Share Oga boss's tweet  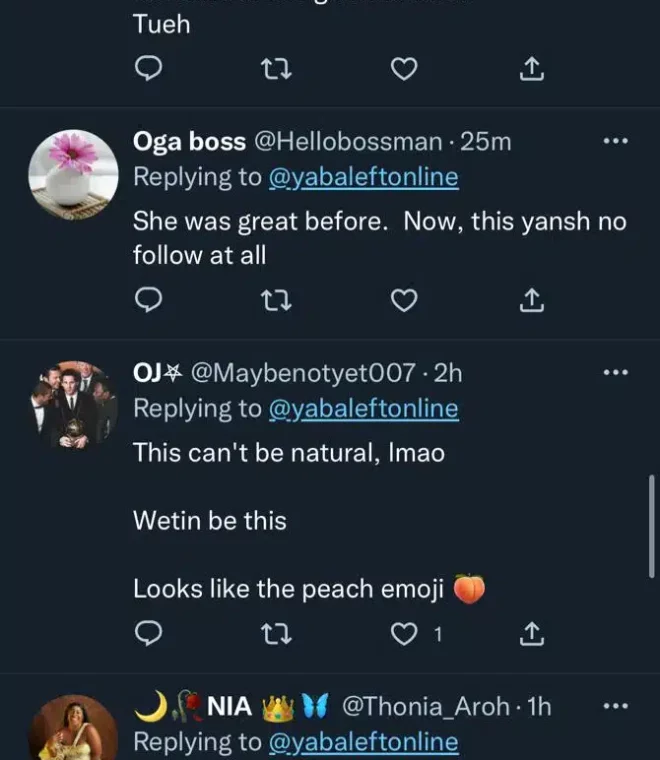533,299
